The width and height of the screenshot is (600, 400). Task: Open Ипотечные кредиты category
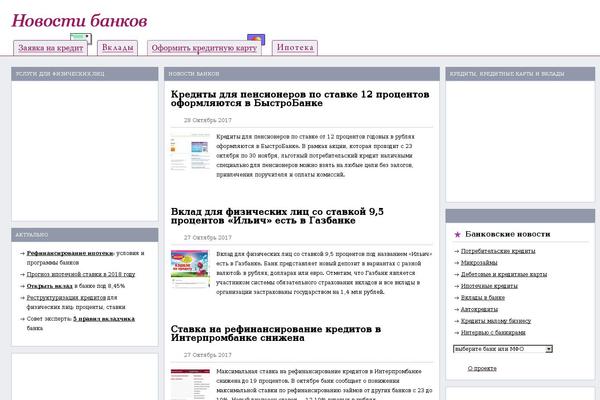[489, 286]
